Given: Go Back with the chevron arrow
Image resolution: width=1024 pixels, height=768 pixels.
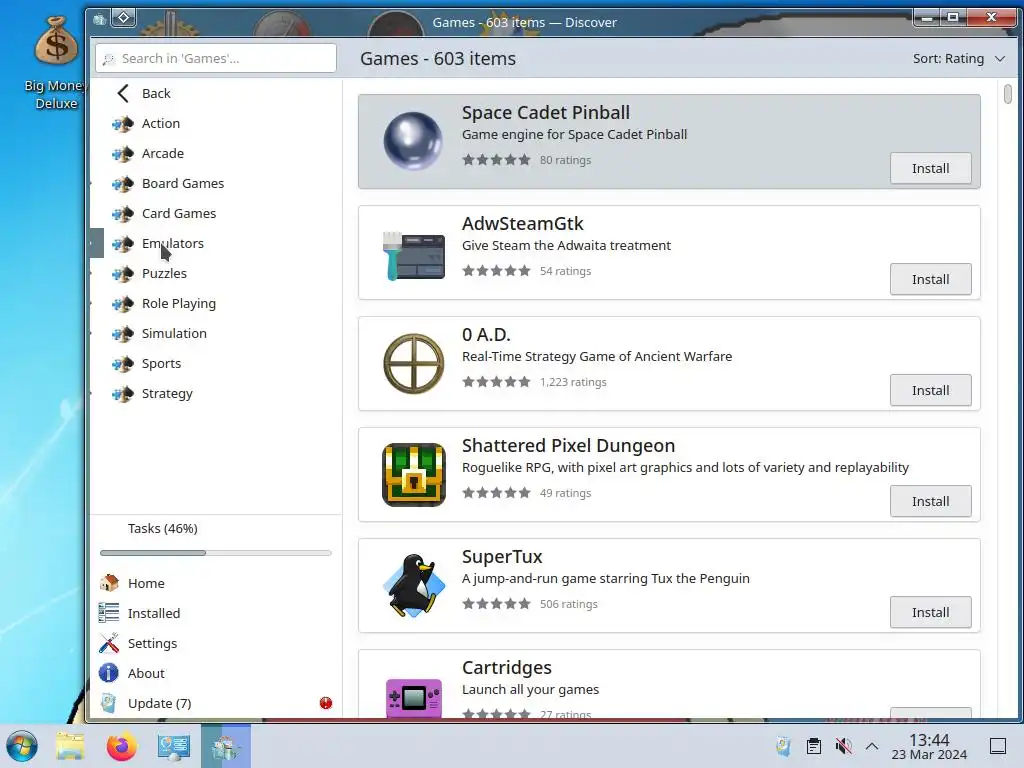Looking at the screenshot, I should click(x=123, y=93).
